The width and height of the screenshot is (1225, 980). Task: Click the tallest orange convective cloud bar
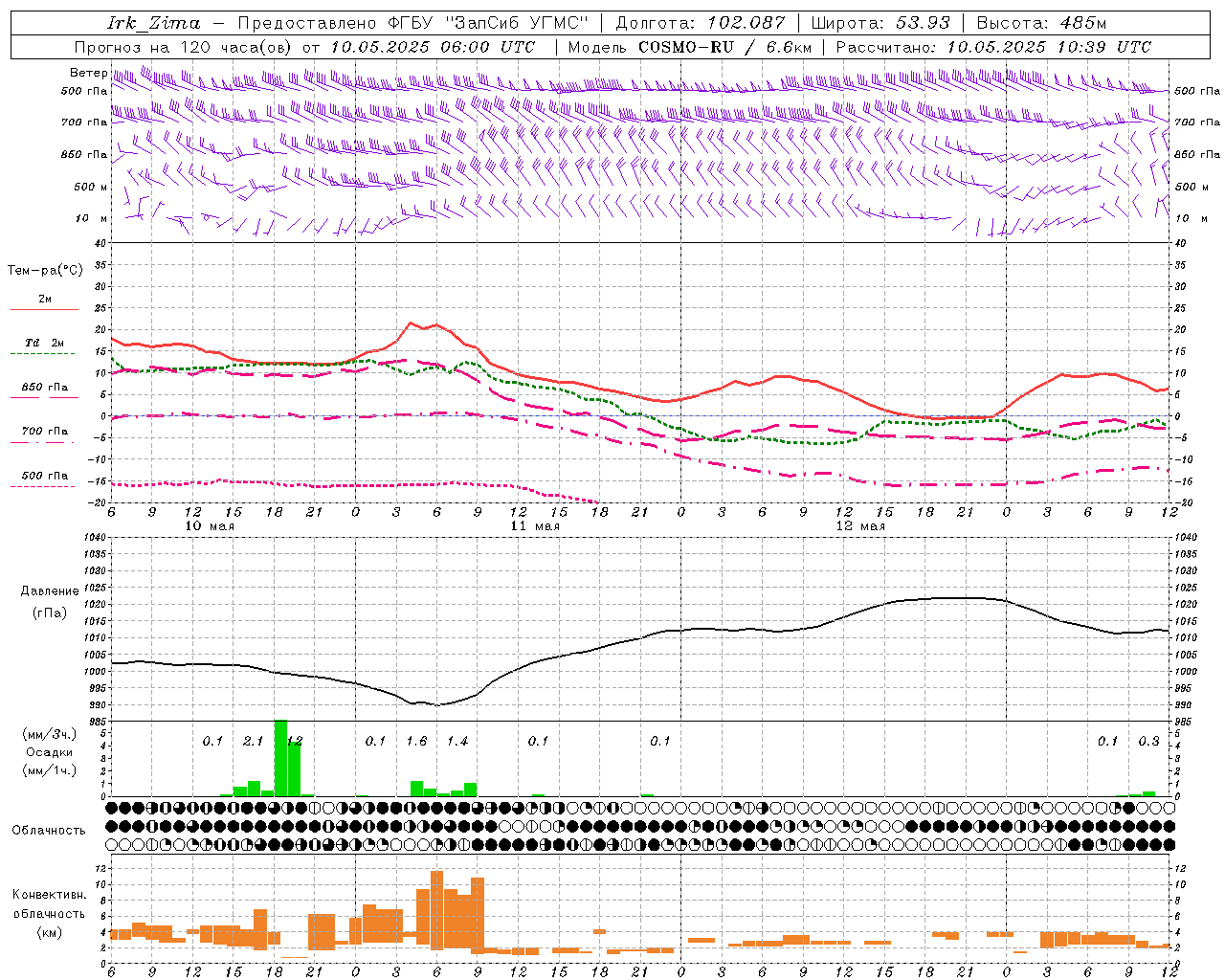(436, 909)
